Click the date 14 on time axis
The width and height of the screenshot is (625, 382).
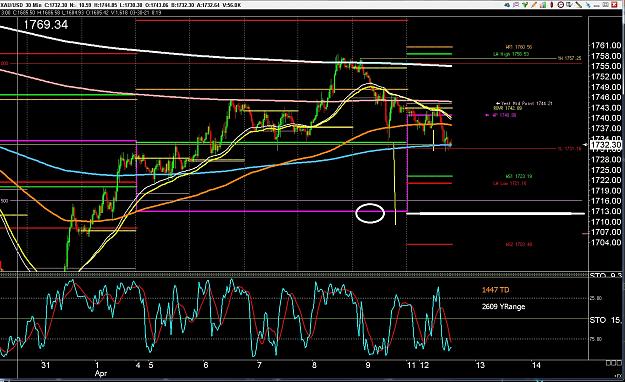click(x=537, y=365)
